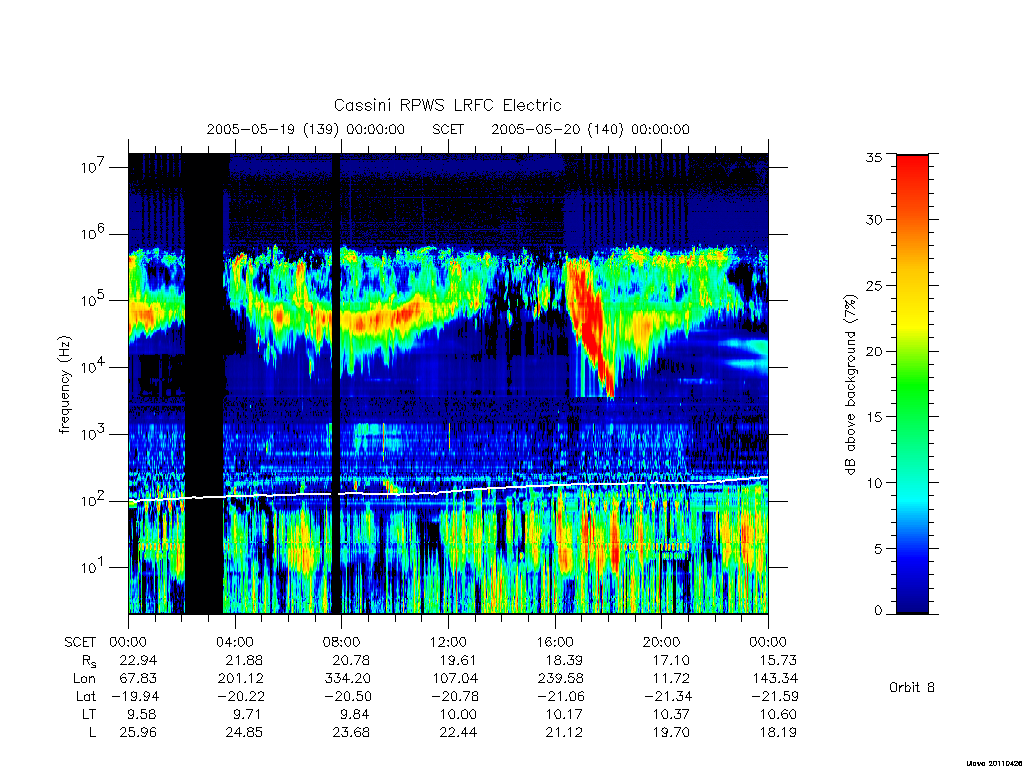Click the 'Lon' row label
Viewport: 1024px width, 768px height.
tap(84, 679)
